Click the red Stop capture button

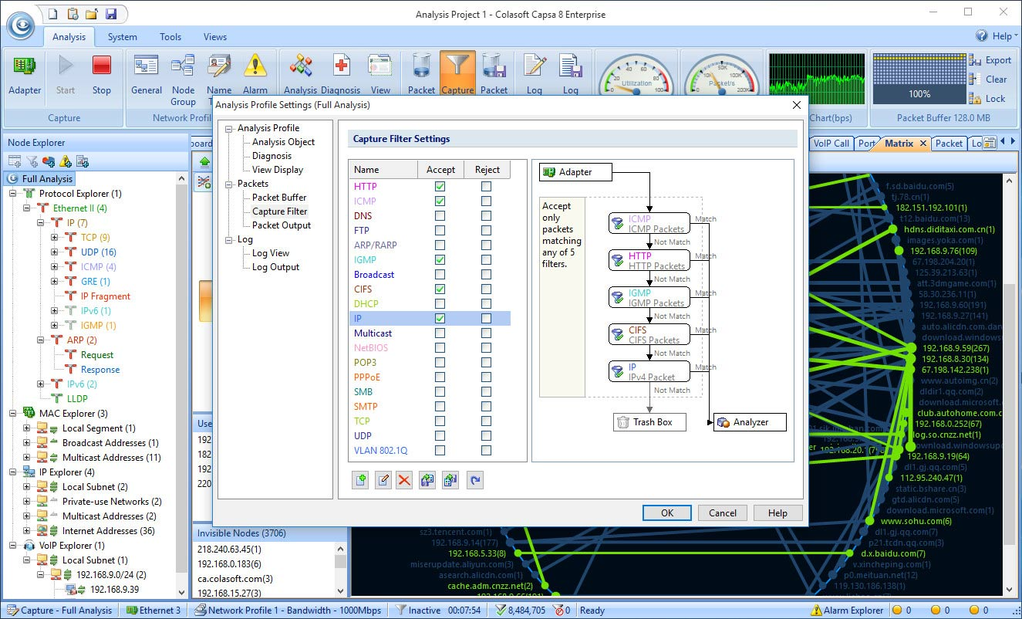click(x=101, y=66)
